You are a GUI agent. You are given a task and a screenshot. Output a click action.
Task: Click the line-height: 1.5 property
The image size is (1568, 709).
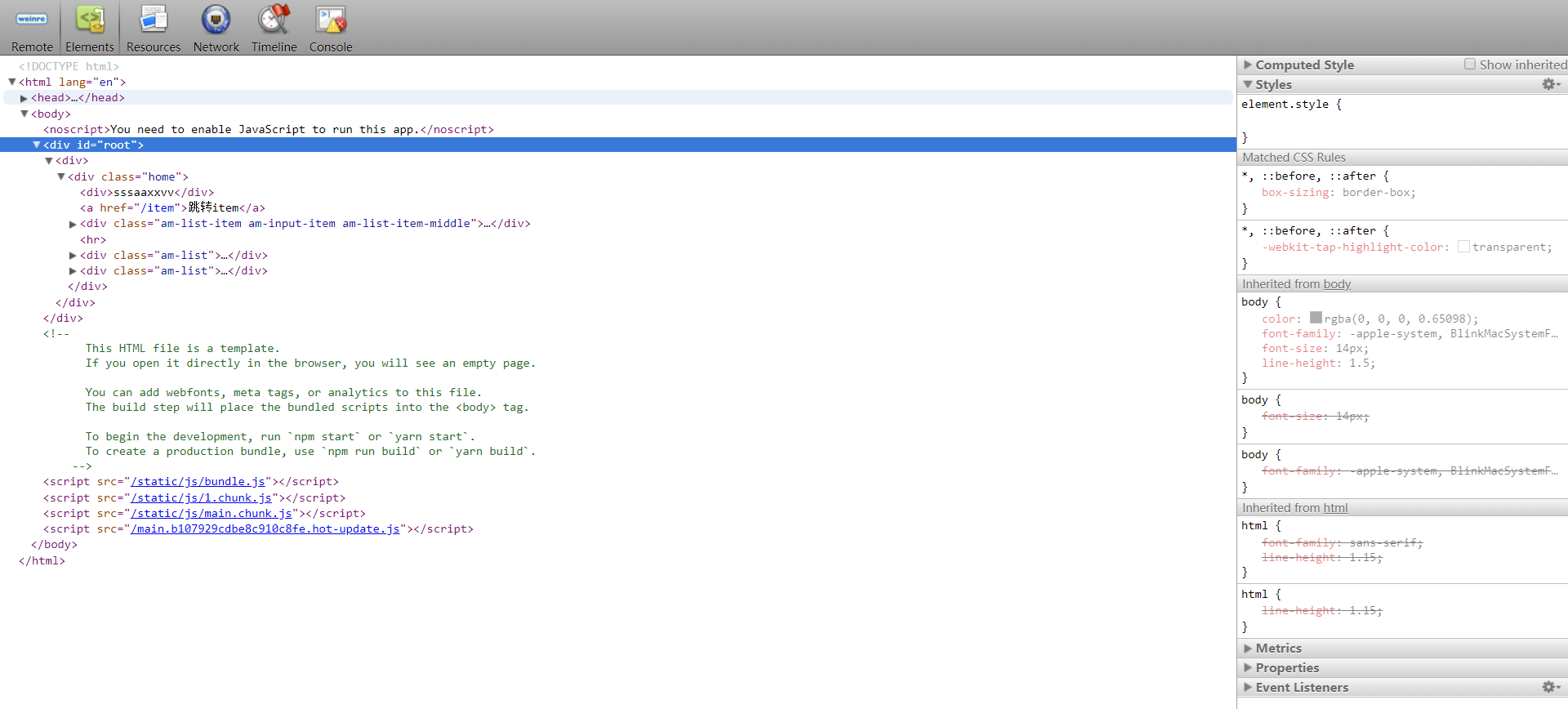[1318, 363]
